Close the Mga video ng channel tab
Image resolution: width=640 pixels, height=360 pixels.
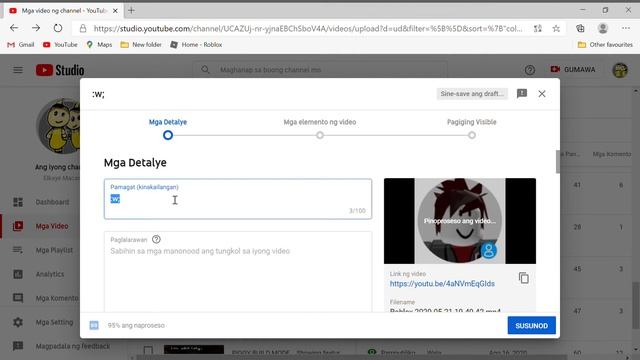pyautogui.click(x=115, y=11)
